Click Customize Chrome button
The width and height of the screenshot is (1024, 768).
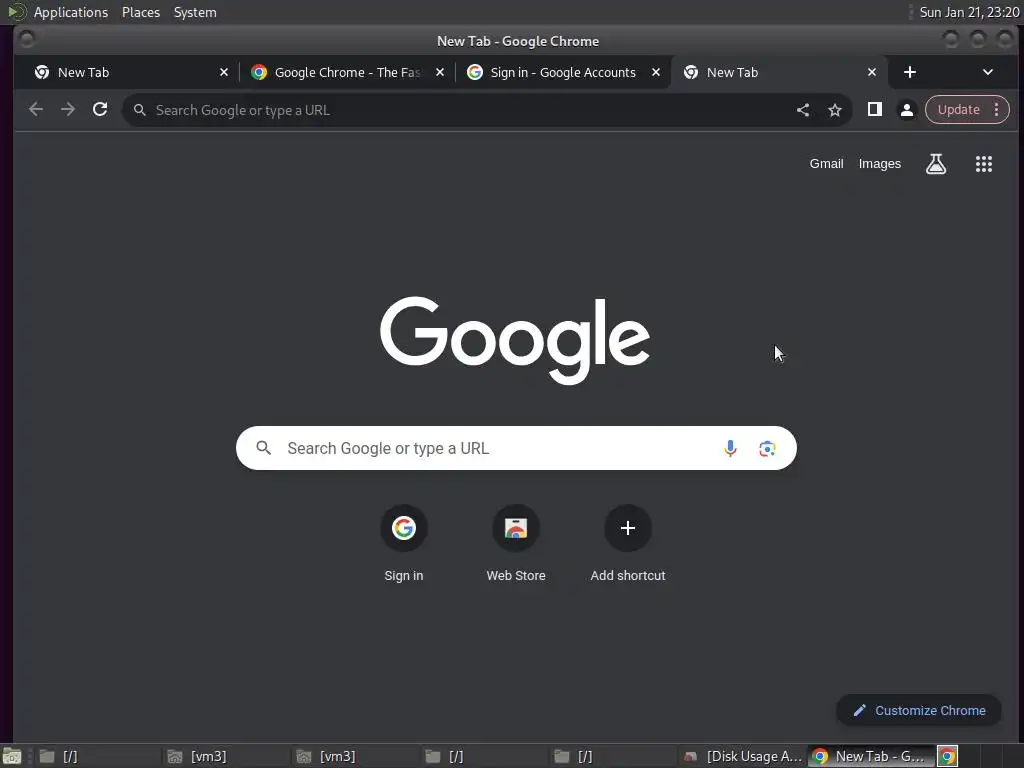click(919, 711)
